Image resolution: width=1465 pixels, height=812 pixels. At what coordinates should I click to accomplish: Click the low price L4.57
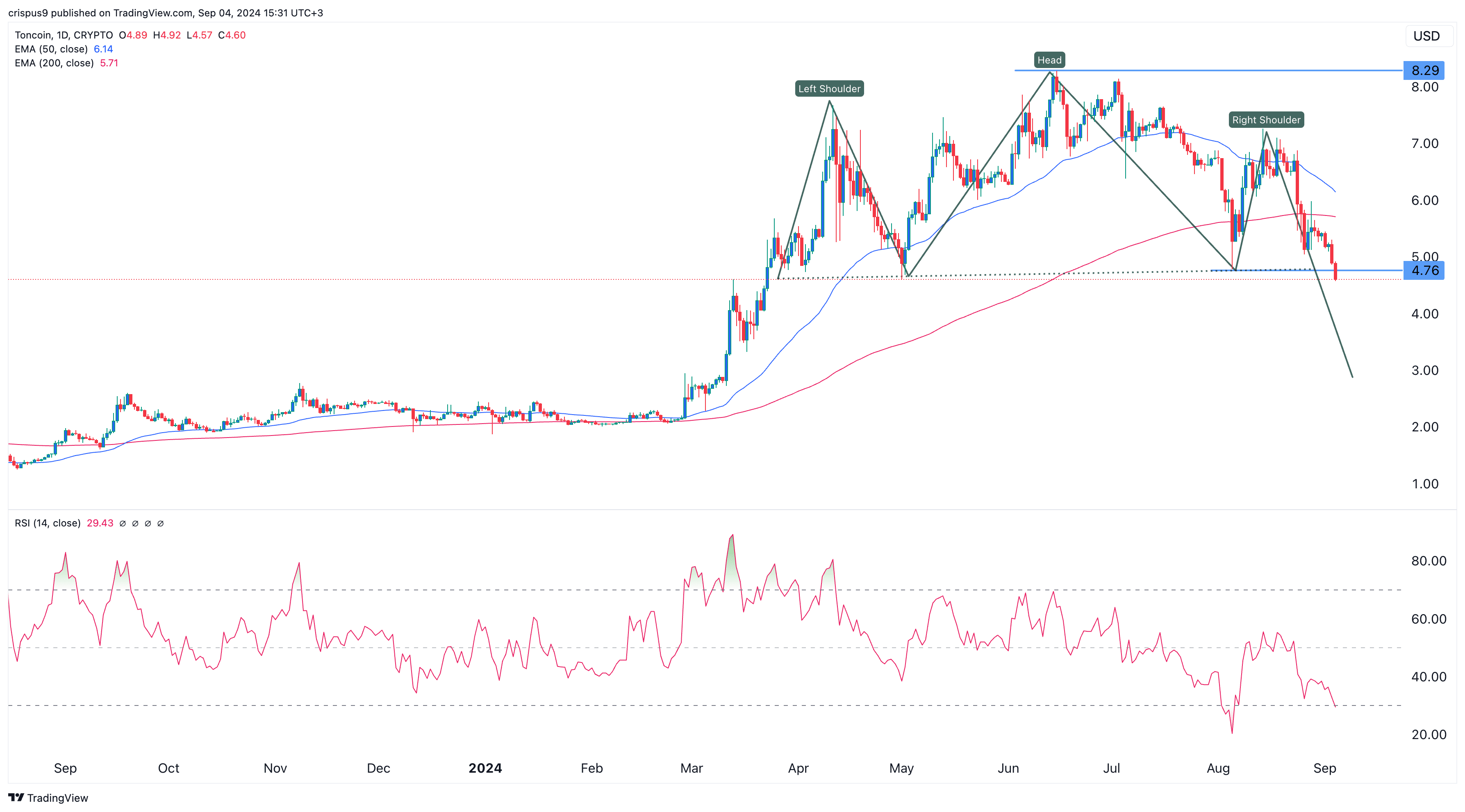tap(200, 35)
